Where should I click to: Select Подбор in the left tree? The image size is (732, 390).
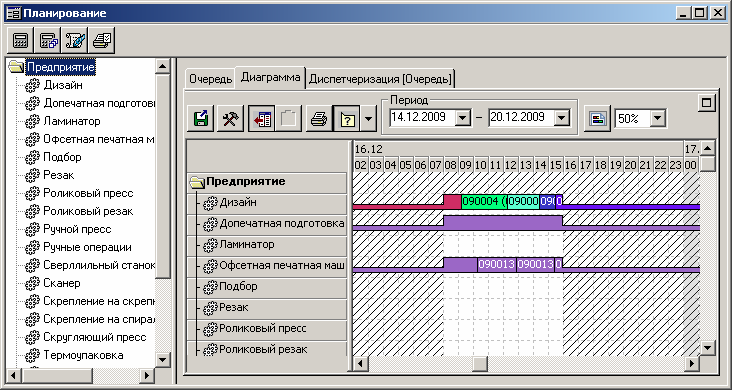[62, 157]
